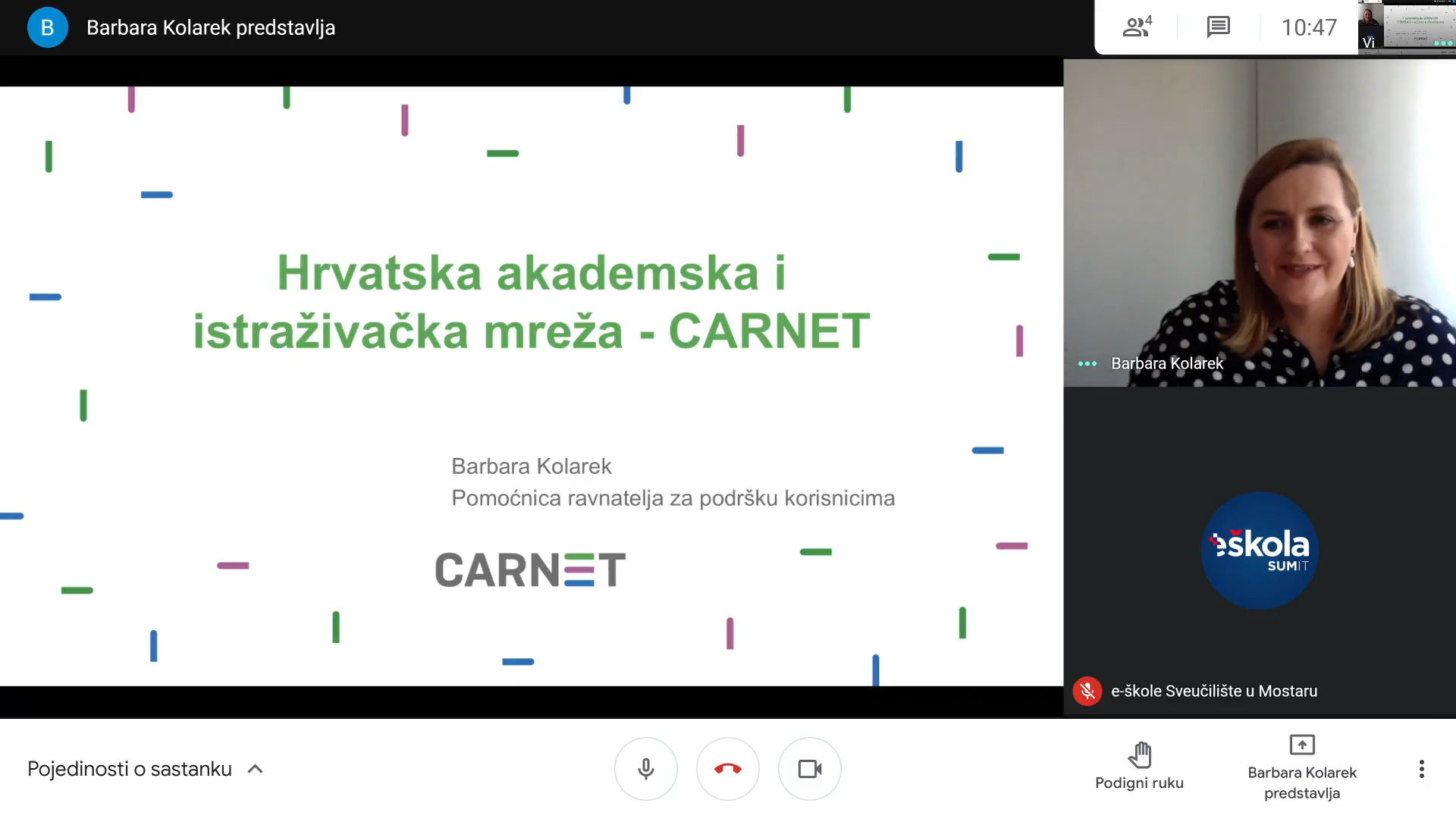The image size is (1456, 819).
Task: Open the chat messages icon
Action: pyautogui.click(x=1218, y=27)
